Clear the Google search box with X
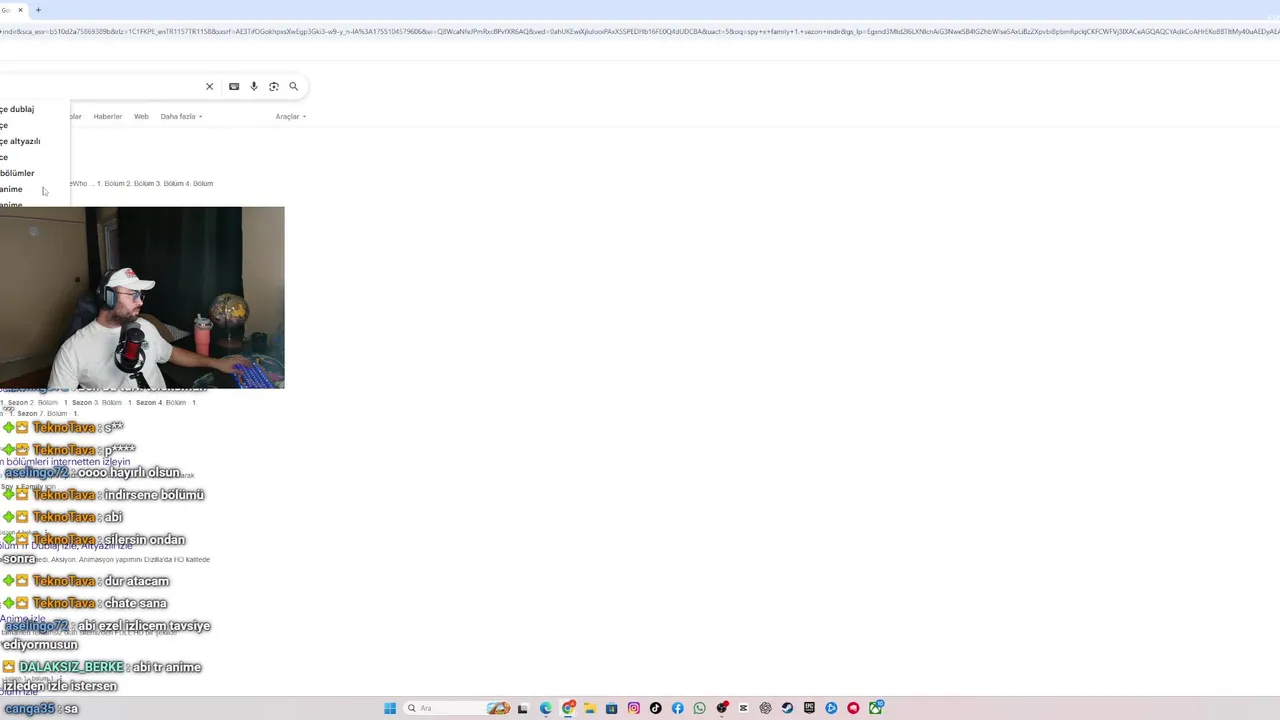 (x=209, y=86)
